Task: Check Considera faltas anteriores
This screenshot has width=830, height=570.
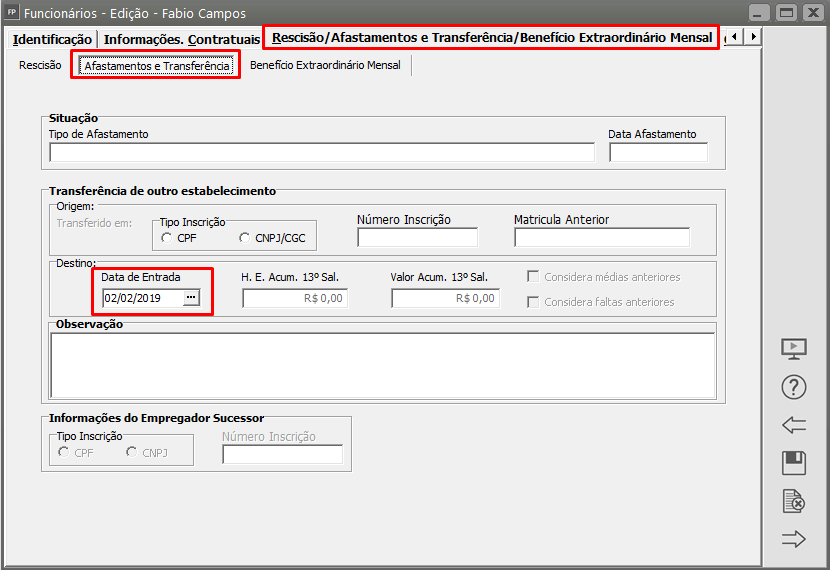Action: click(x=534, y=302)
